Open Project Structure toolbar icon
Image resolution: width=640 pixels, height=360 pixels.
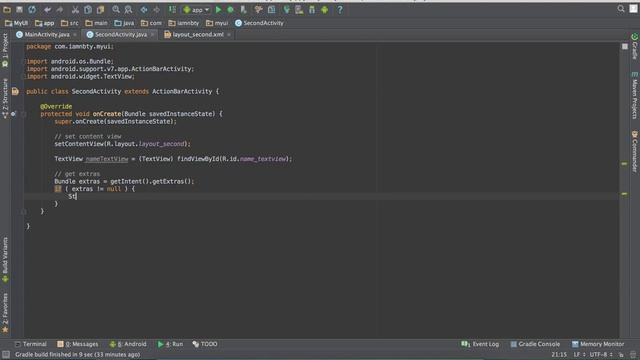271,9
